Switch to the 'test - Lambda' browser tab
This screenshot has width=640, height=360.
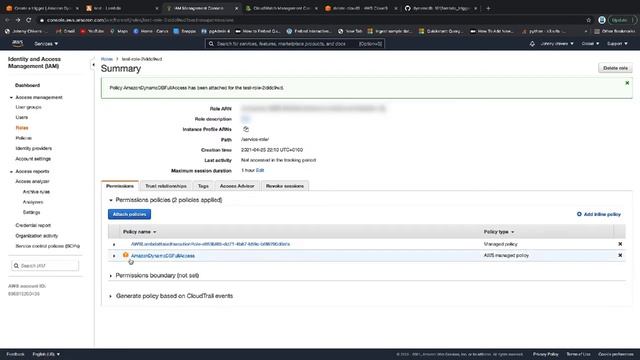121,8
